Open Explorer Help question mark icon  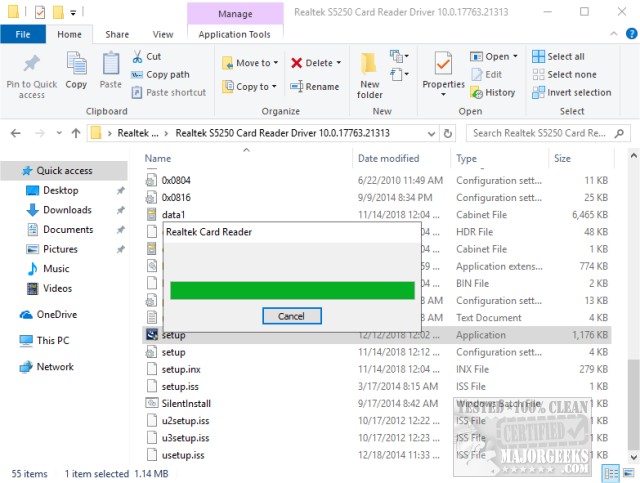pyautogui.click(x=631, y=34)
